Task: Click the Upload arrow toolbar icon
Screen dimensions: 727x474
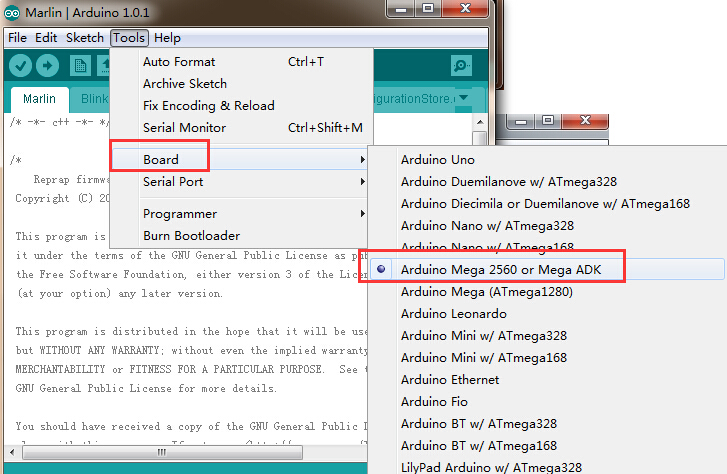Action: click(47, 66)
